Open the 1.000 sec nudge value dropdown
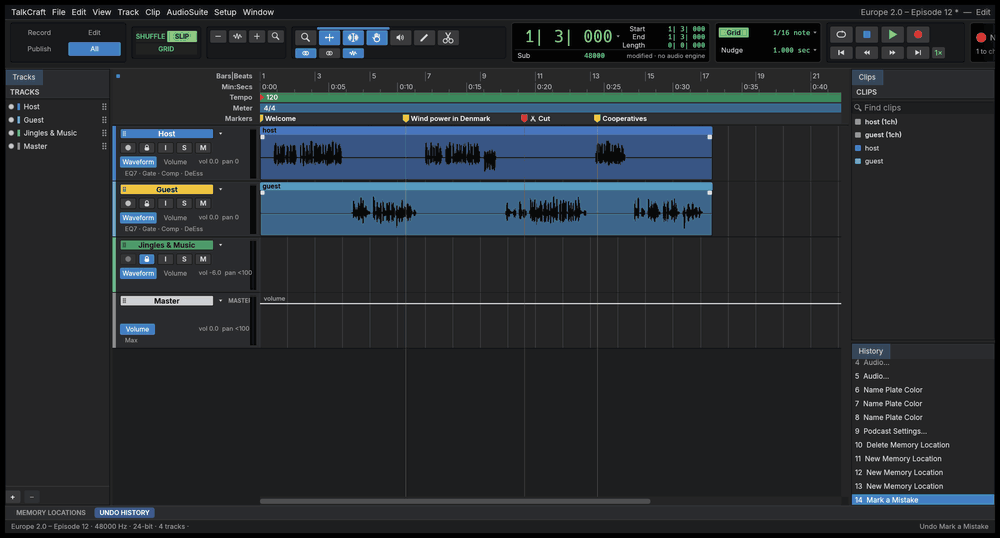The image size is (1000, 538). (794, 50)
